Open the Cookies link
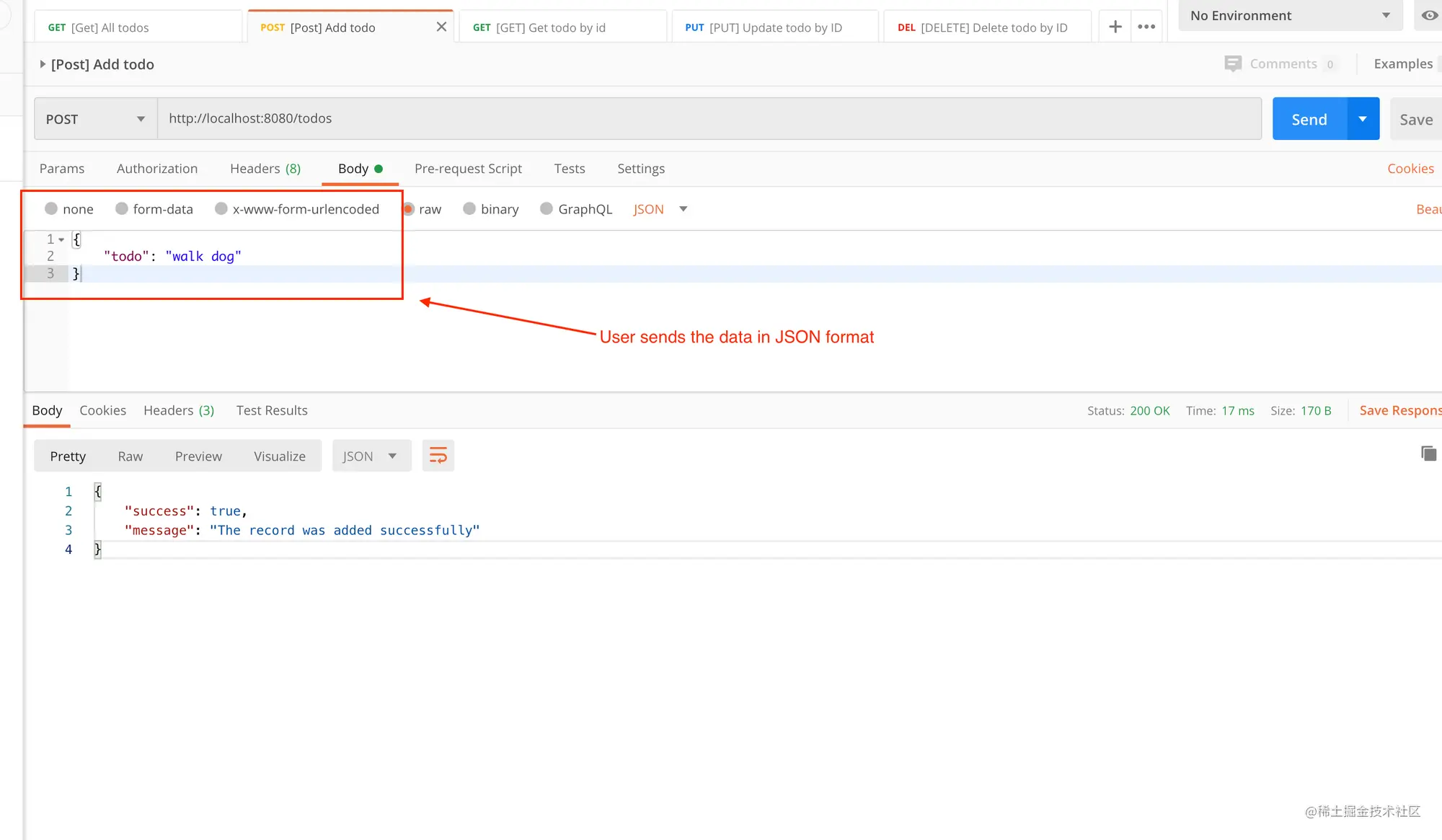The width and height of the screenshot is (1442, 840). pyautogui.click(x=1410, y=168)
